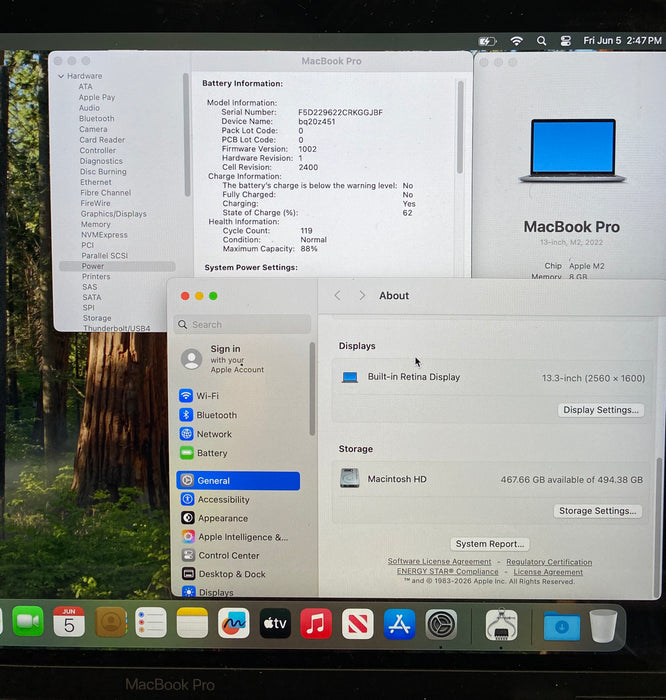The width and height of the screenshot is (666, 700).
Task: Open the Calendar app in Dock
Action: (x=69, y=621)
